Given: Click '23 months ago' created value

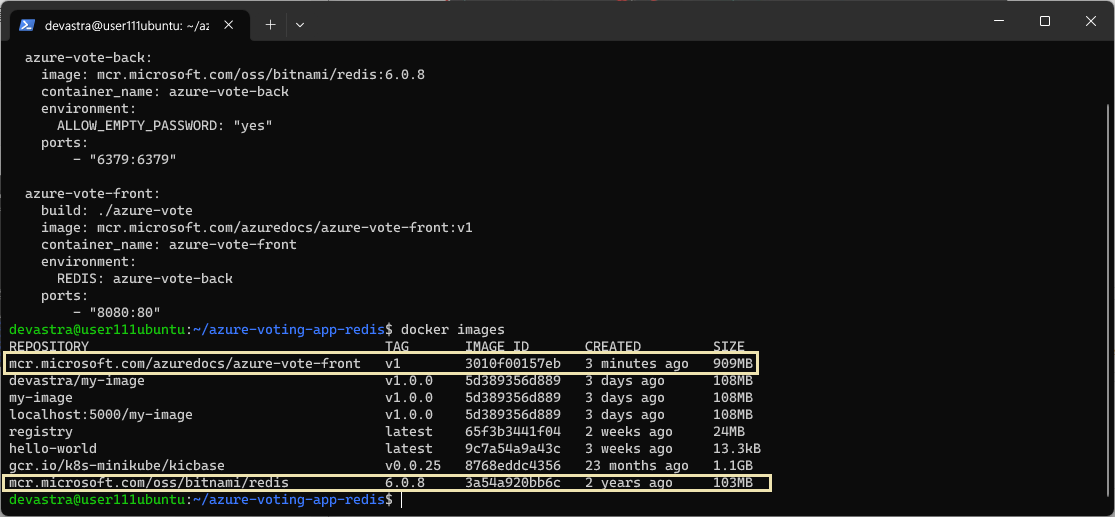Looking at the screenshot, I should pos(636,466).
